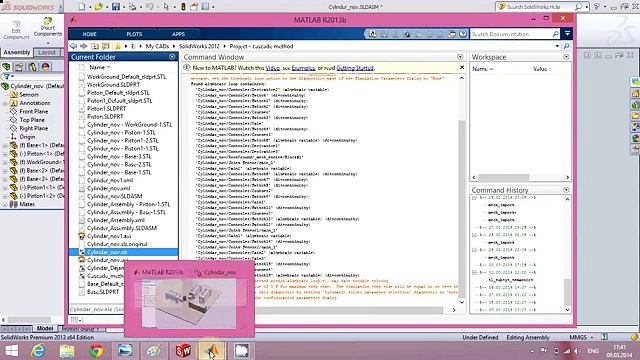Click SolidWorks 2012 path segment
The width and height of the screenshot is (640, 360).
pyautogui.click(x=199, y=46)
